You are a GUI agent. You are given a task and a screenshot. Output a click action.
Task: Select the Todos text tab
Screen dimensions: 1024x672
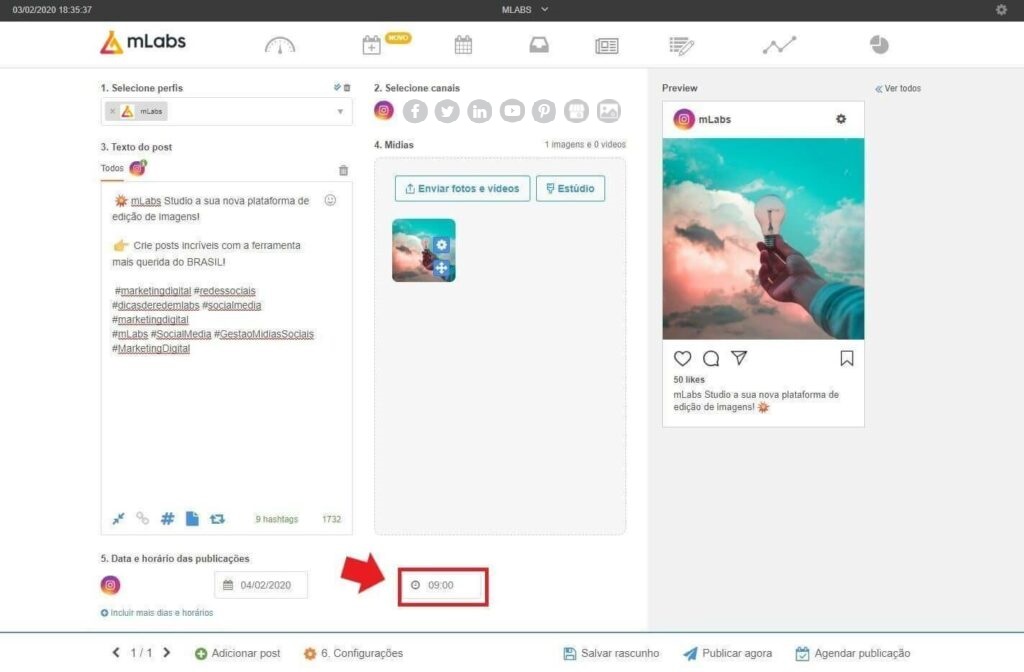pos(112,168)
